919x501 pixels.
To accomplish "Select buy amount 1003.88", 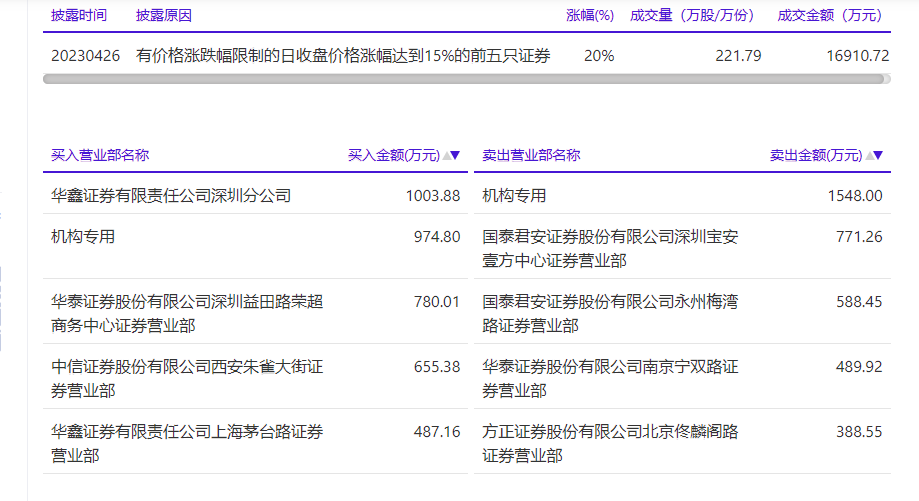I will pos(433,196).
